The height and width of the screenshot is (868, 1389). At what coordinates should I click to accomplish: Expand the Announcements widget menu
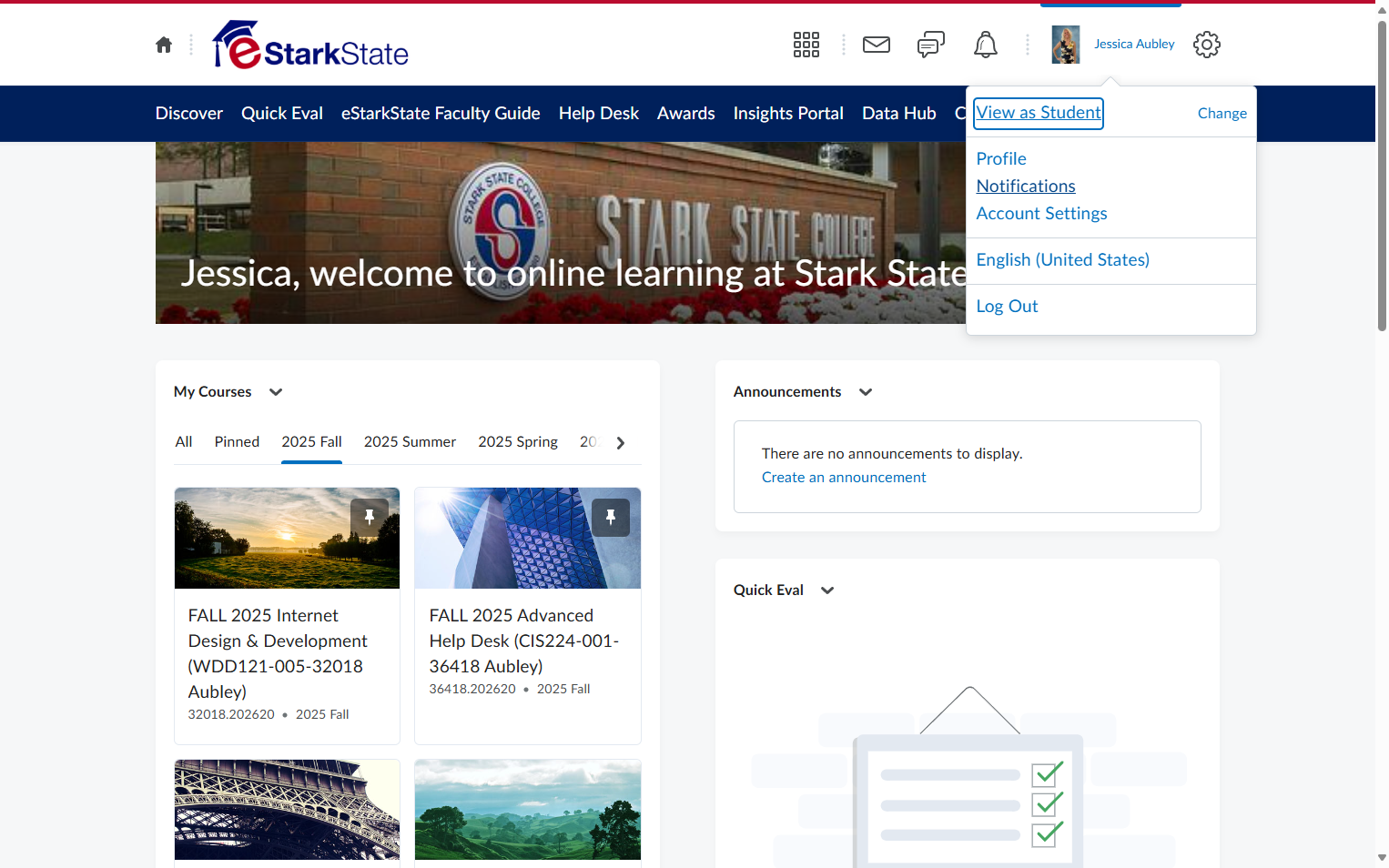click(866, 392)
